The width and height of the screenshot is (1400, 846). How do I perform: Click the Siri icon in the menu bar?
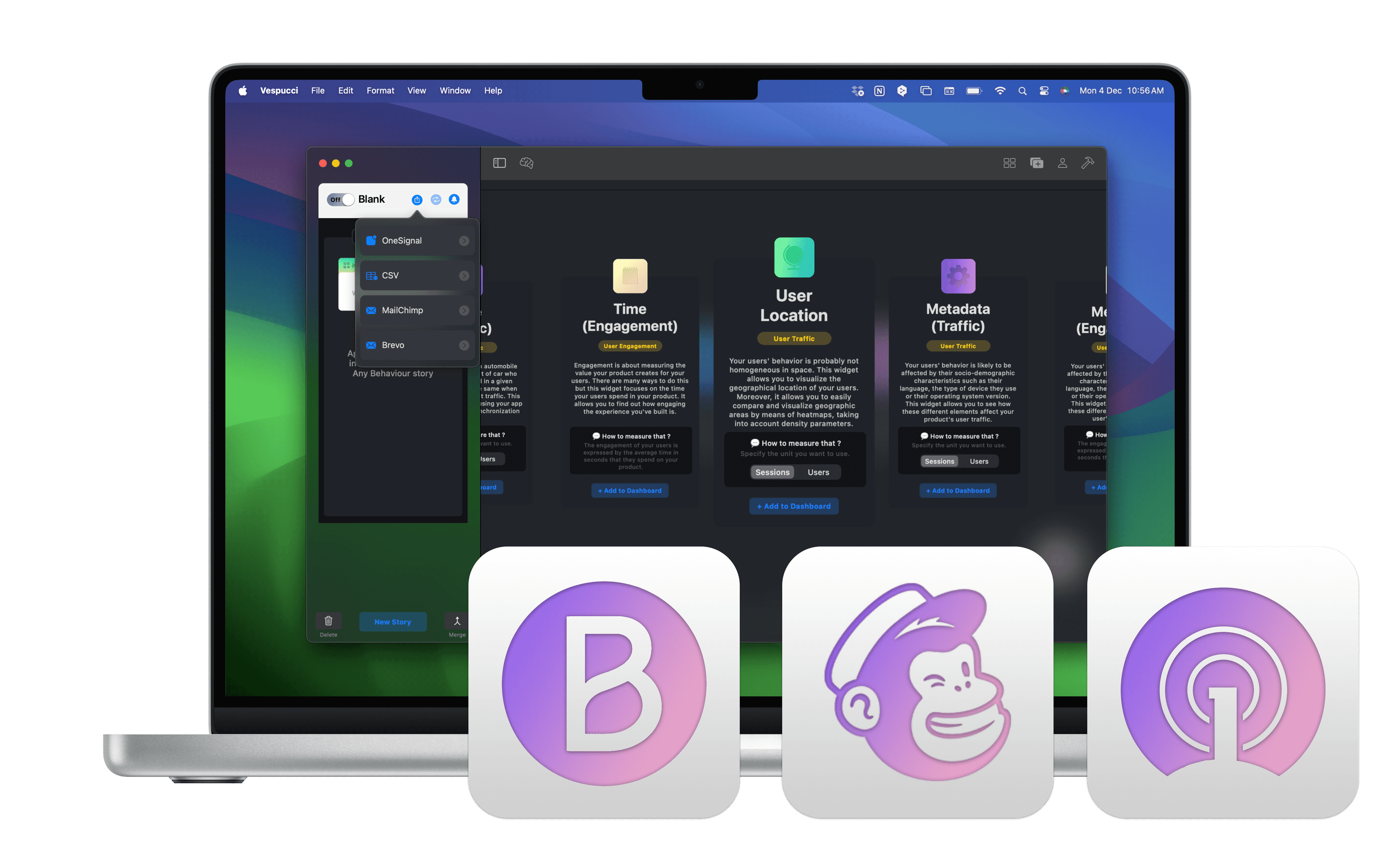click(x=1064, y=91)
